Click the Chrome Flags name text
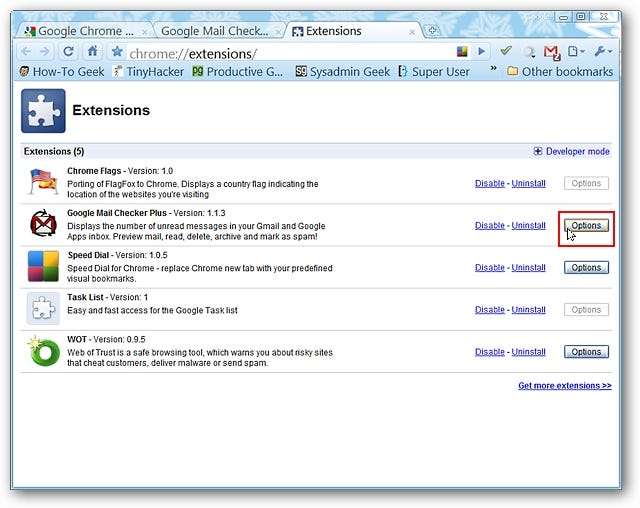This screenshot has height=508, width=640. point(94,171)
